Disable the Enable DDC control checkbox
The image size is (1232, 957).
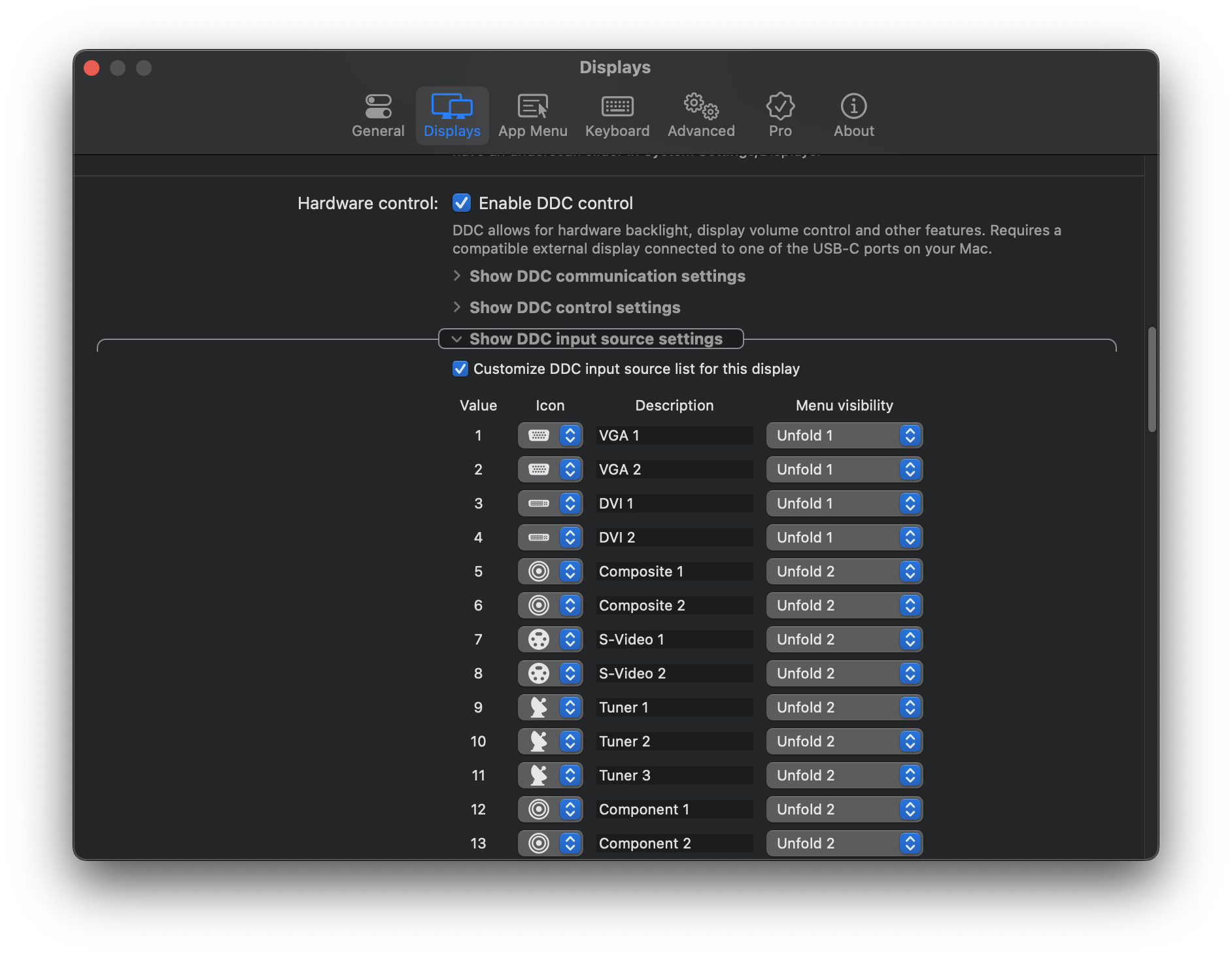tap(462, 203)
